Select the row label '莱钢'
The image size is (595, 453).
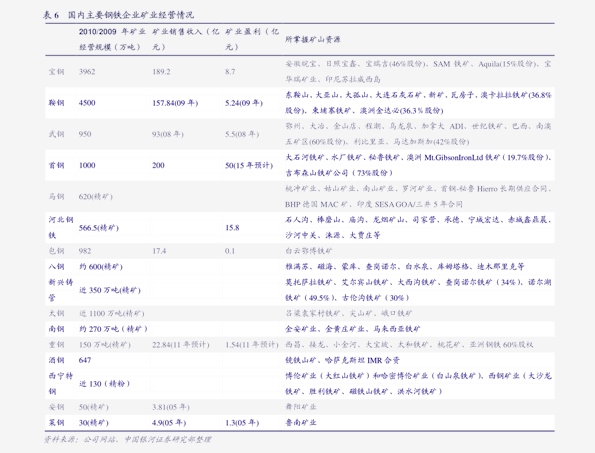coord(57,423)
